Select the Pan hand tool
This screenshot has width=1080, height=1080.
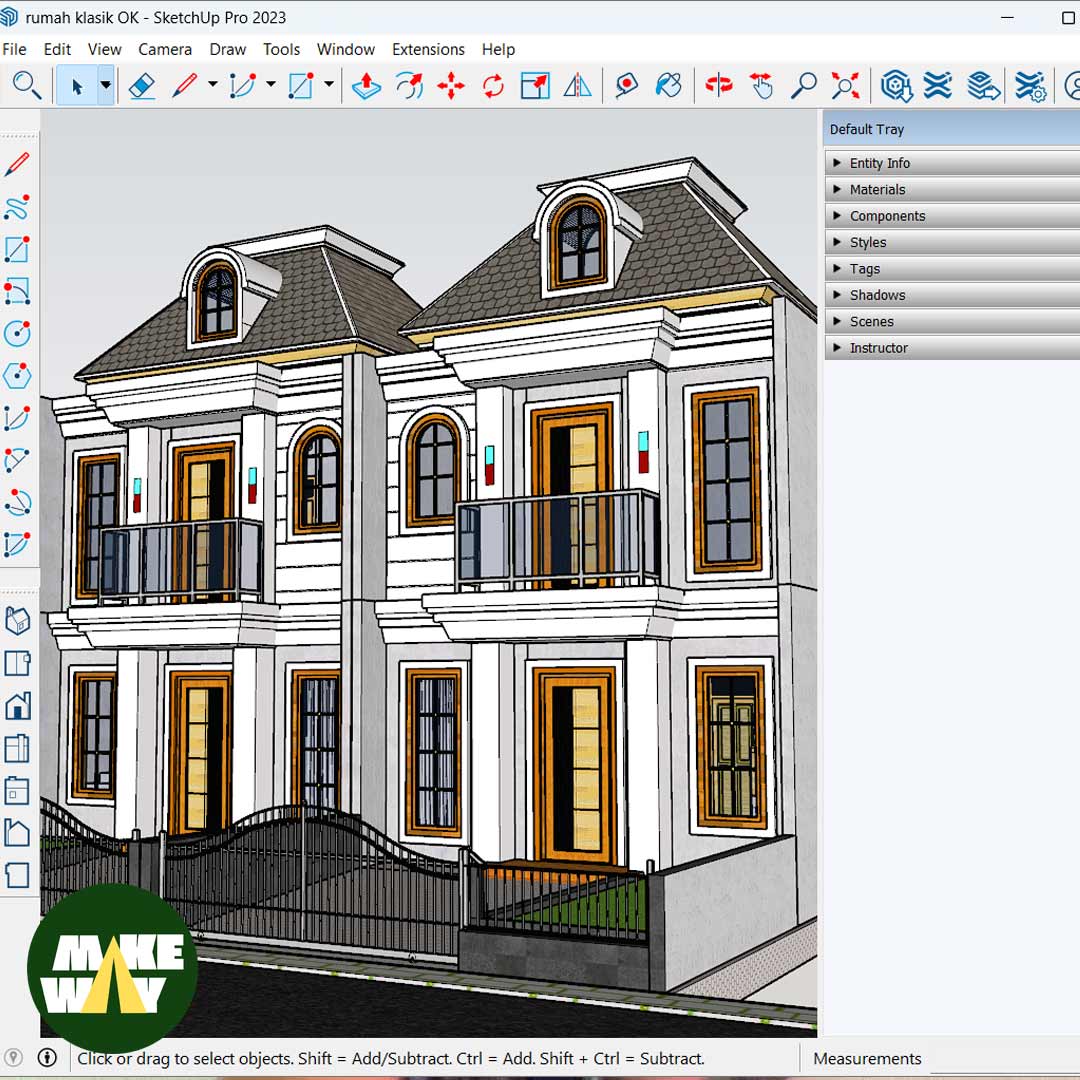pos(761,86)
